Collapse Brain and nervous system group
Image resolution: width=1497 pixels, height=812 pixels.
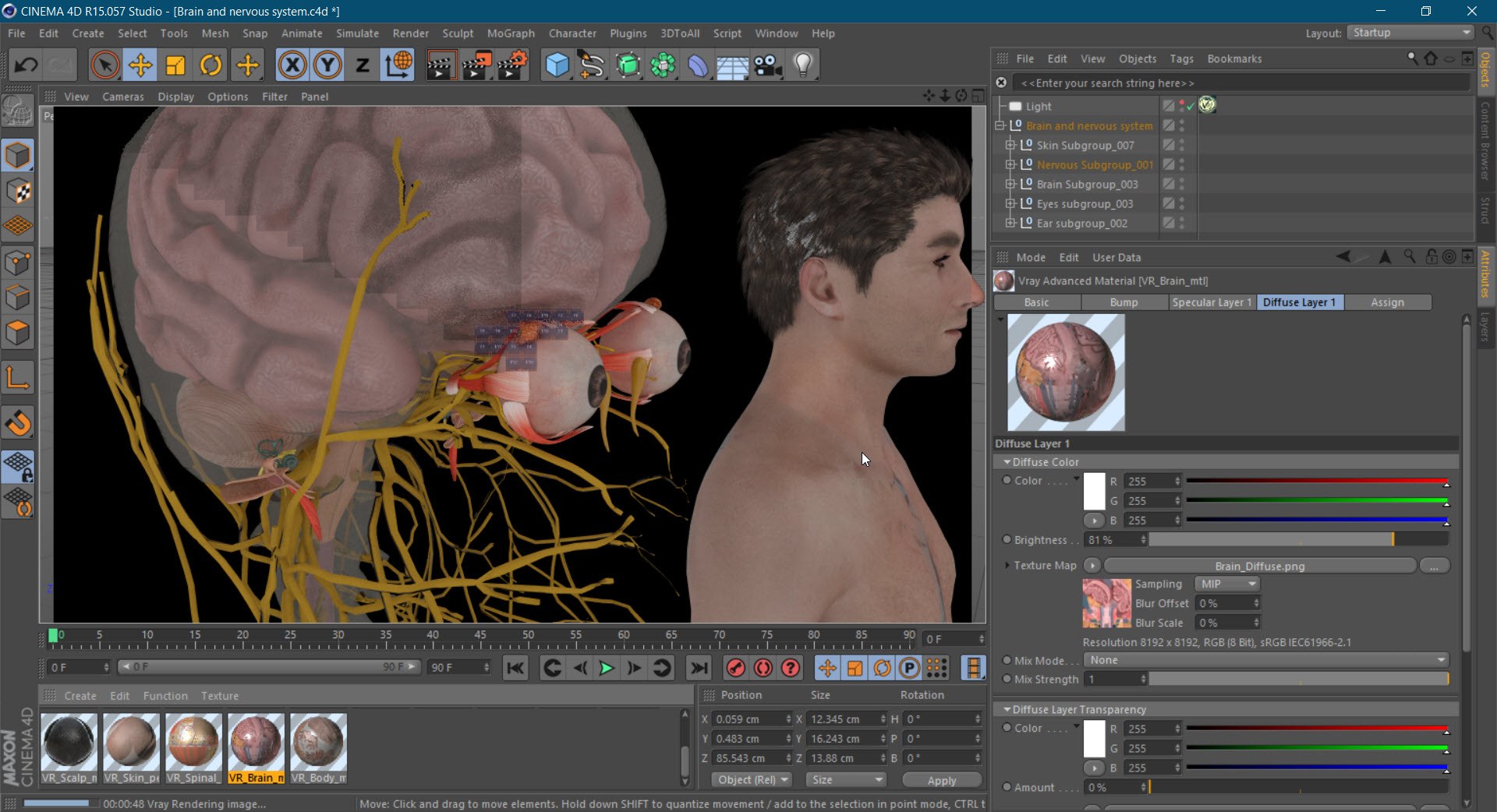(x=1000, y=125)
